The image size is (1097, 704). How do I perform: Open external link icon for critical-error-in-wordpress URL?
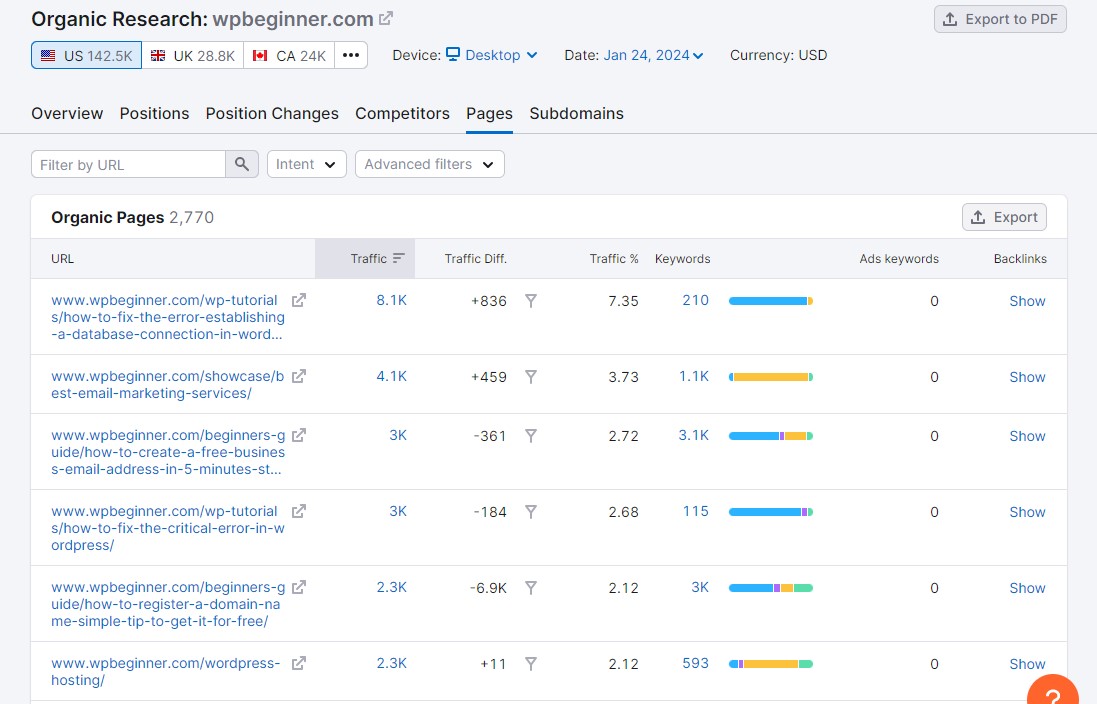tap(299, 512)
